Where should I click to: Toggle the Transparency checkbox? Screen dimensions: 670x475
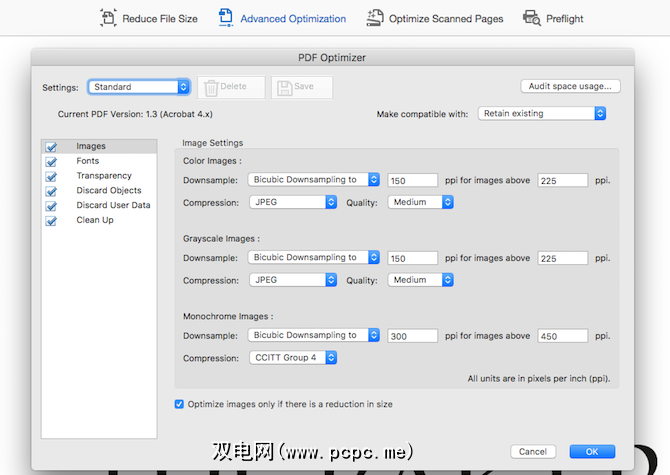[52, 176]
